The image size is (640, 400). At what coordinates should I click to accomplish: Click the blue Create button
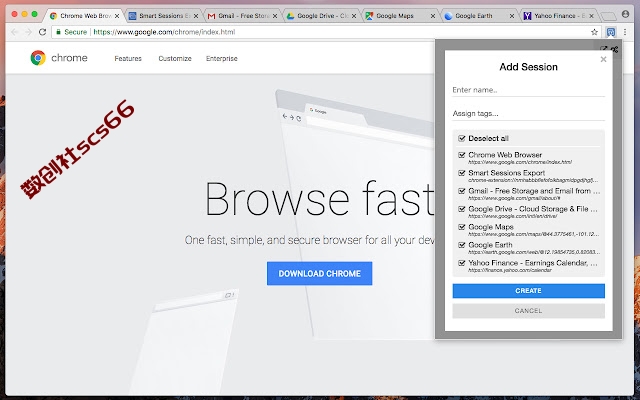point(529,291)
